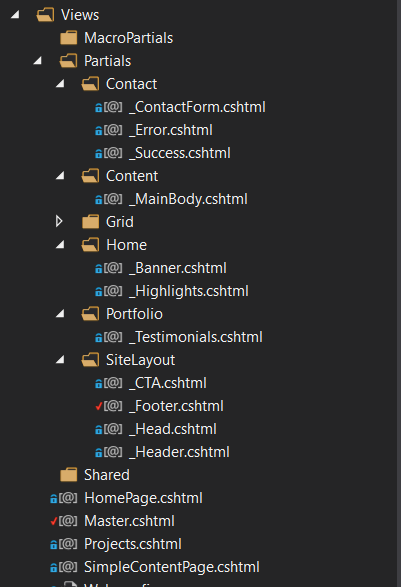Select the _Footer.cshtml file name
The height and width of the screenshot is (587, 401).
pyautogui.click(x=176, y=406)
